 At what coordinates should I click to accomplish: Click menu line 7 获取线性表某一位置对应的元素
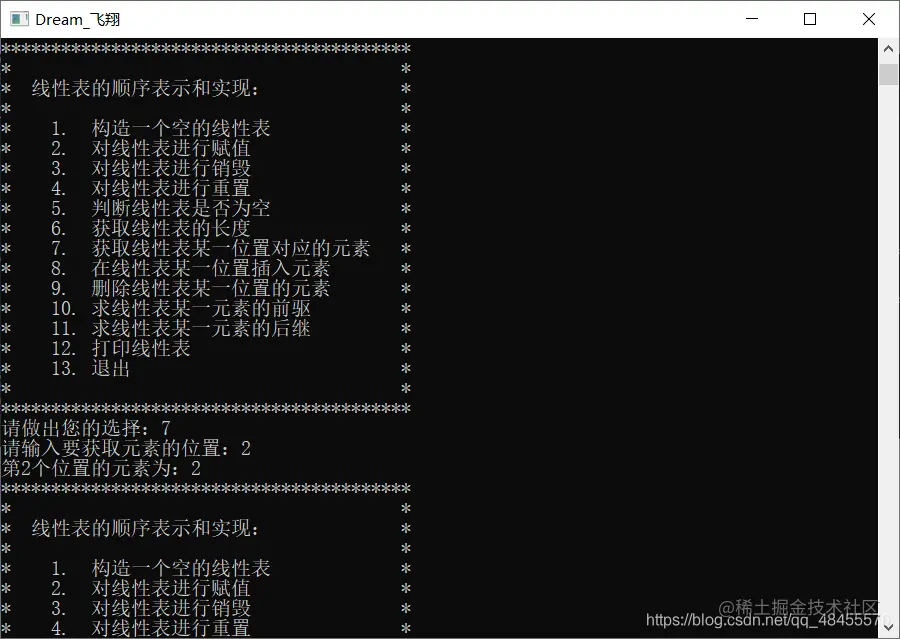210,248
